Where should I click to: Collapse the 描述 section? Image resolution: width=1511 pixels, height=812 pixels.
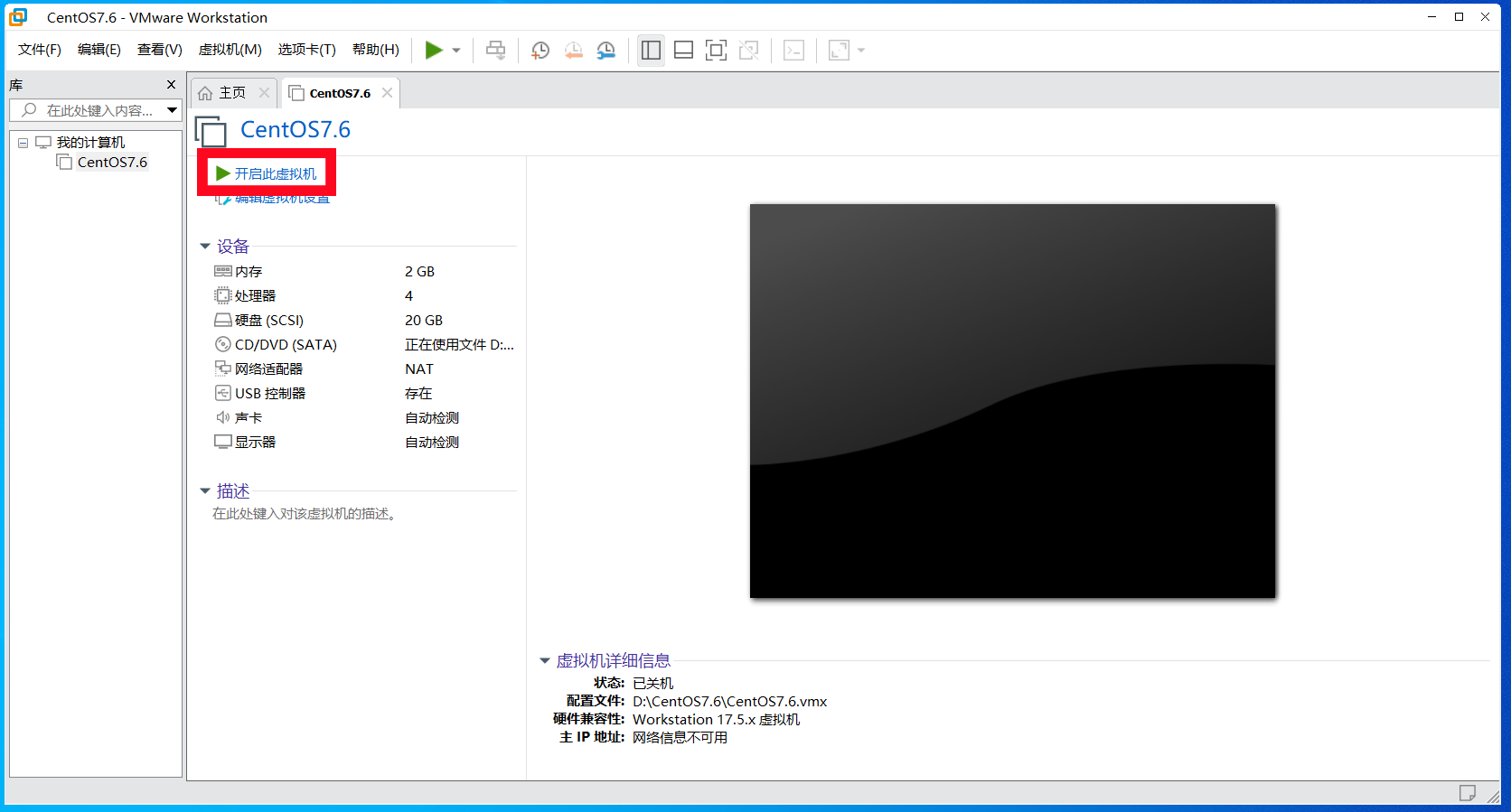coord(205,491)
